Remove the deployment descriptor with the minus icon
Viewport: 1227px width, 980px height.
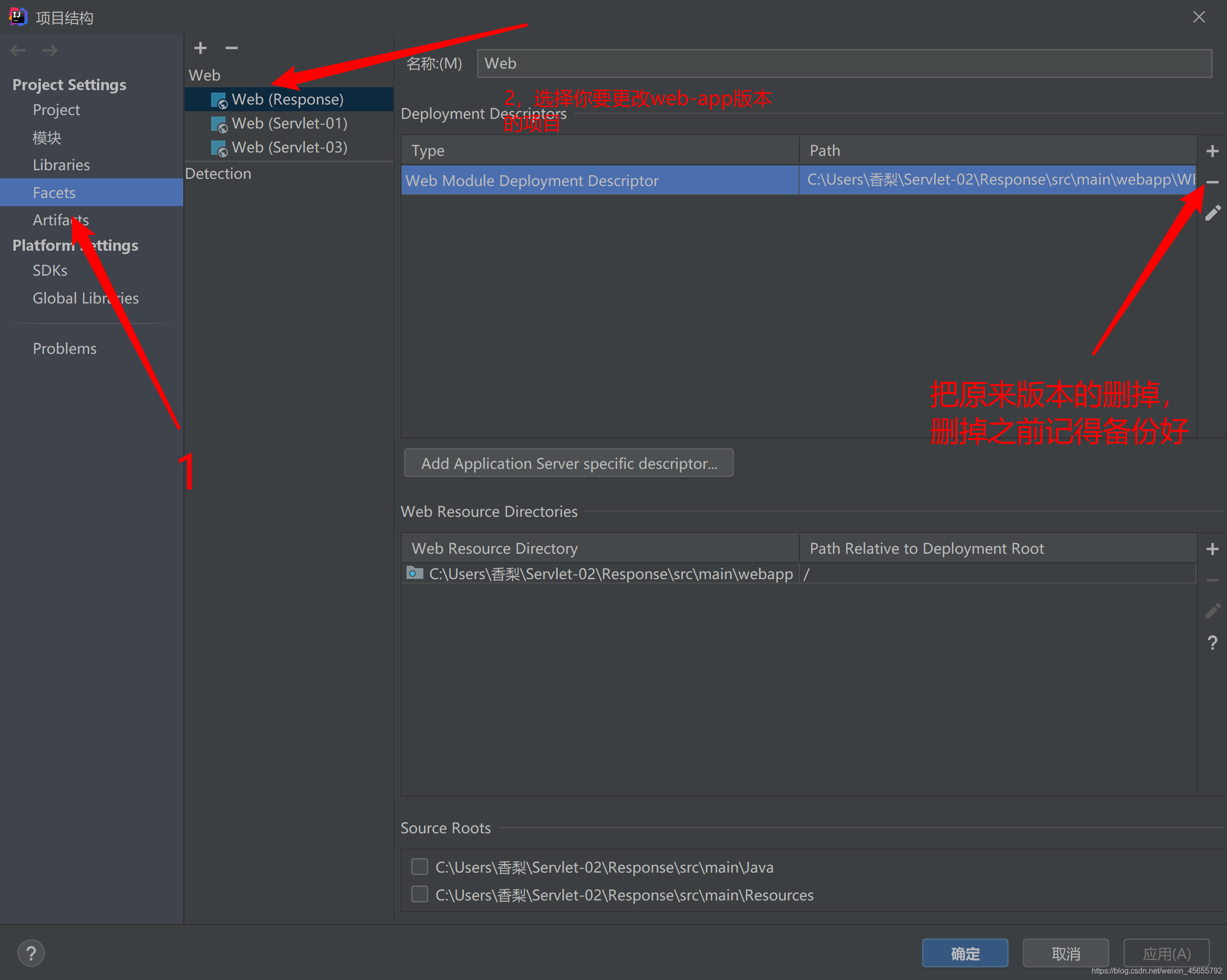(x=1212, y=182)
